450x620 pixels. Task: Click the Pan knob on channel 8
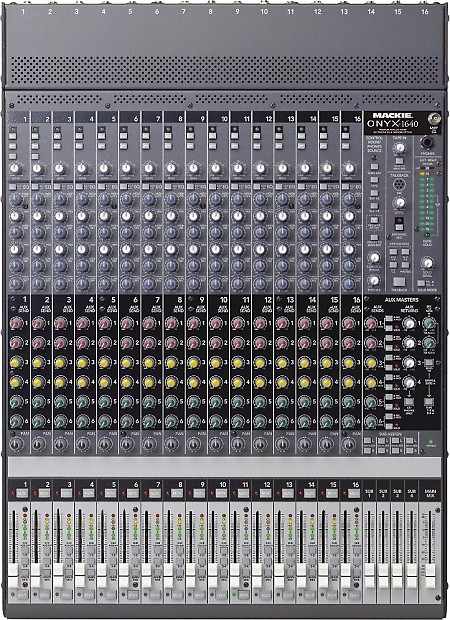pos(171,444)
